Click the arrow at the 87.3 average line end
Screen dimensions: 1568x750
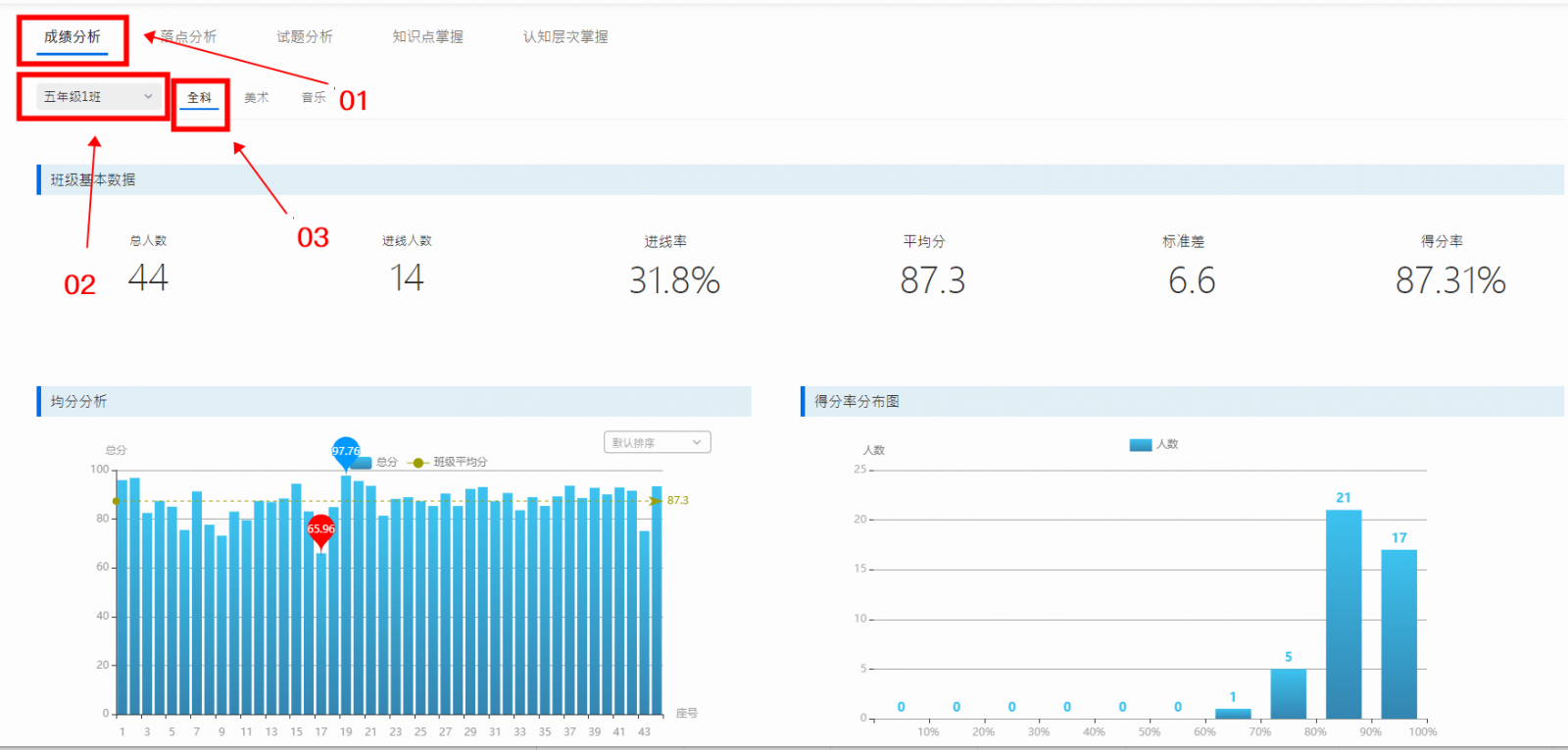pos(655,501)
